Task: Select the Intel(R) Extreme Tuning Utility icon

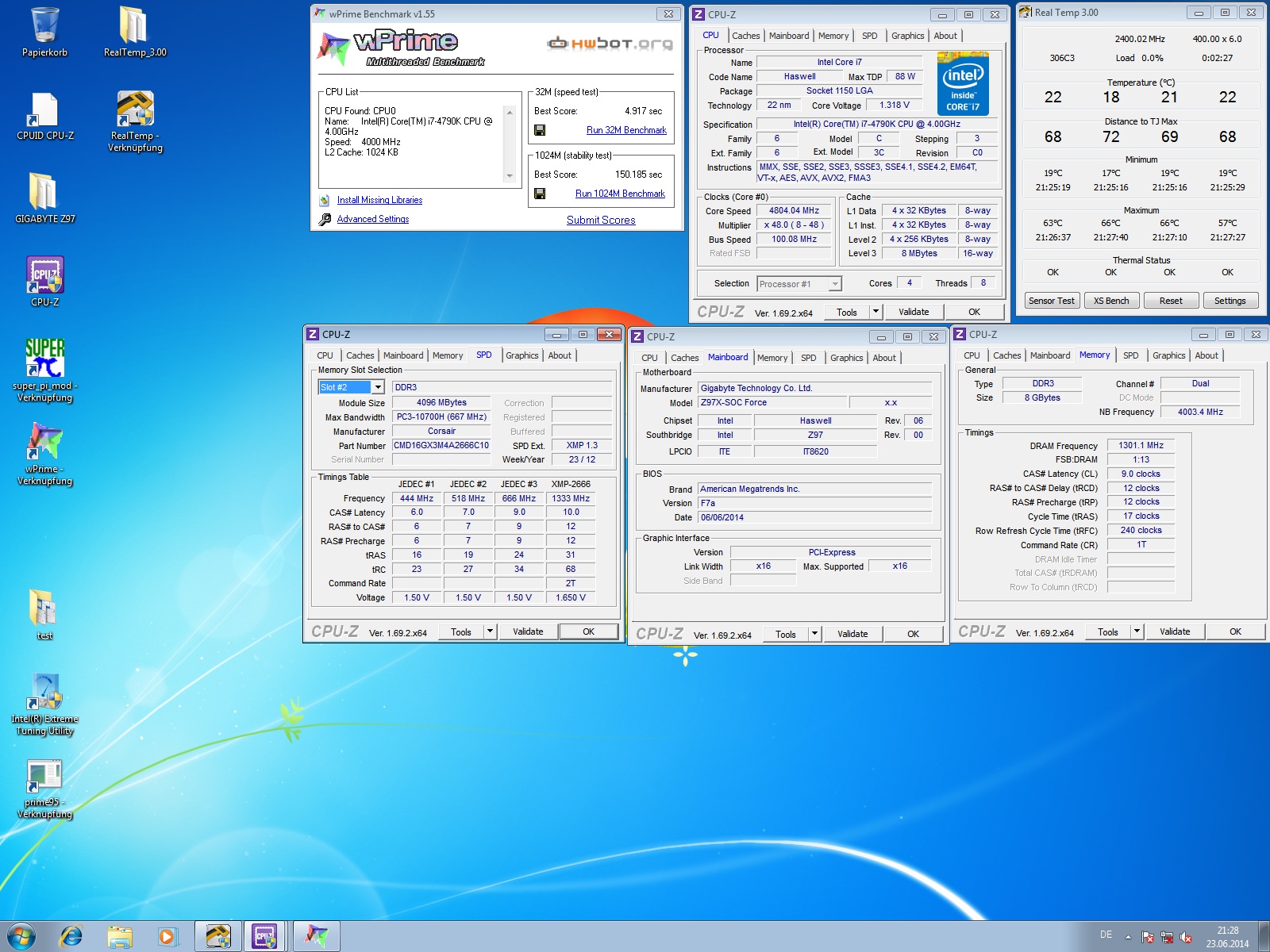Action: coord(44,704)
